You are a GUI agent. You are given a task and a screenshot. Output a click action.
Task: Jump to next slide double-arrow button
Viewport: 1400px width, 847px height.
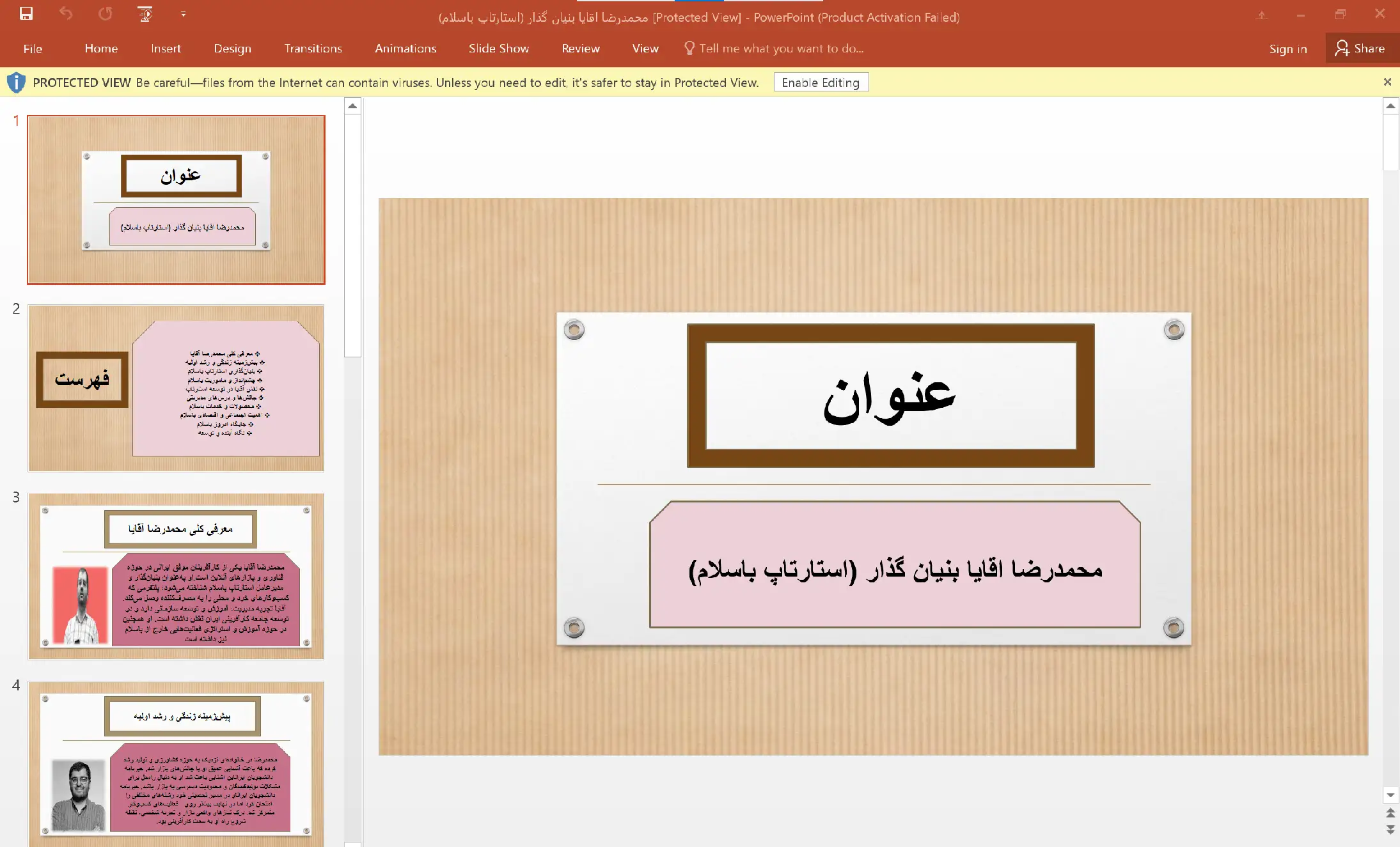(1390, 829)
